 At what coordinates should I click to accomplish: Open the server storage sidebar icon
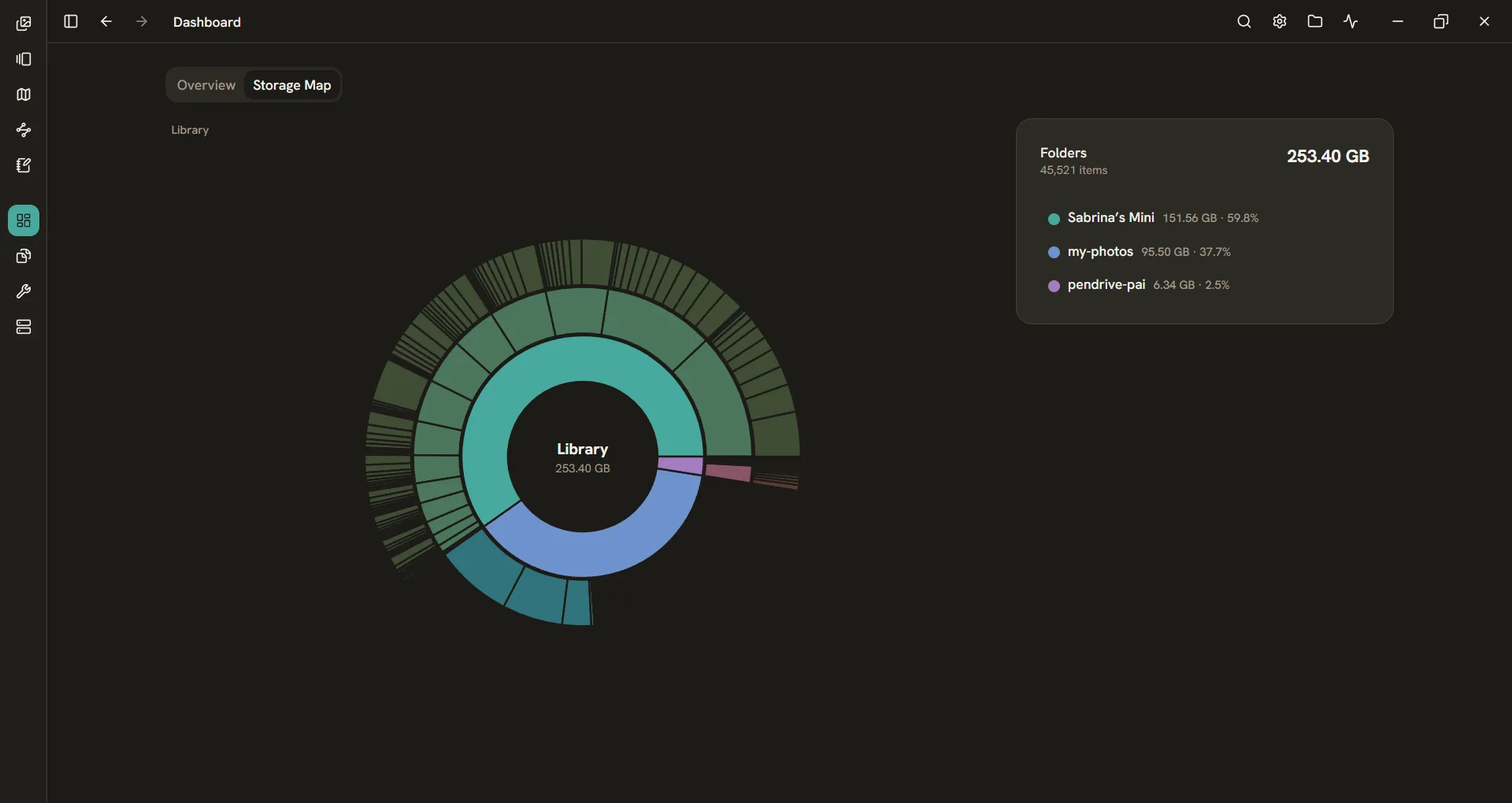pos(24,327)
